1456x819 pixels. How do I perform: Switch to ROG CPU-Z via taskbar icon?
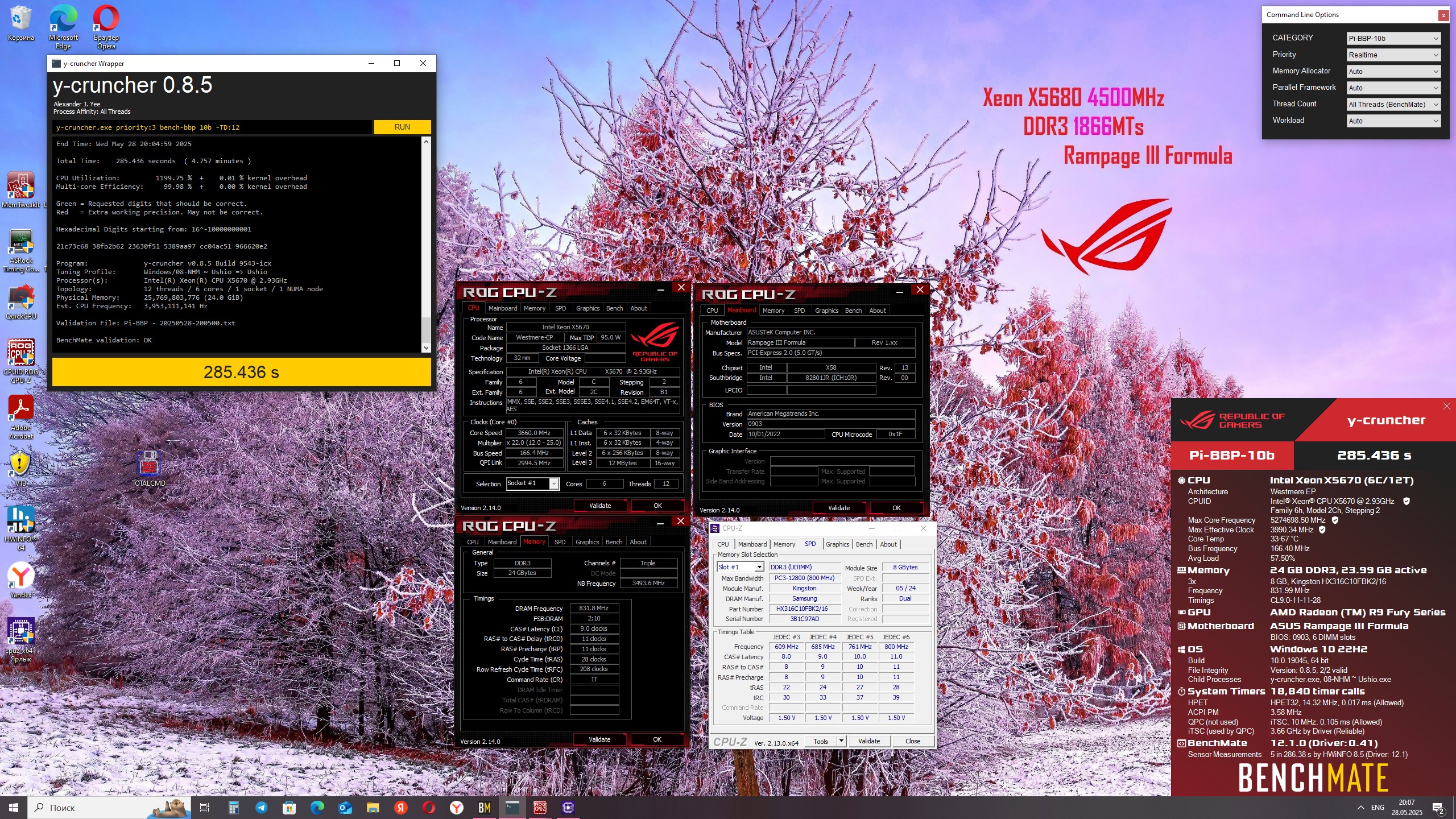coord(540,808)
